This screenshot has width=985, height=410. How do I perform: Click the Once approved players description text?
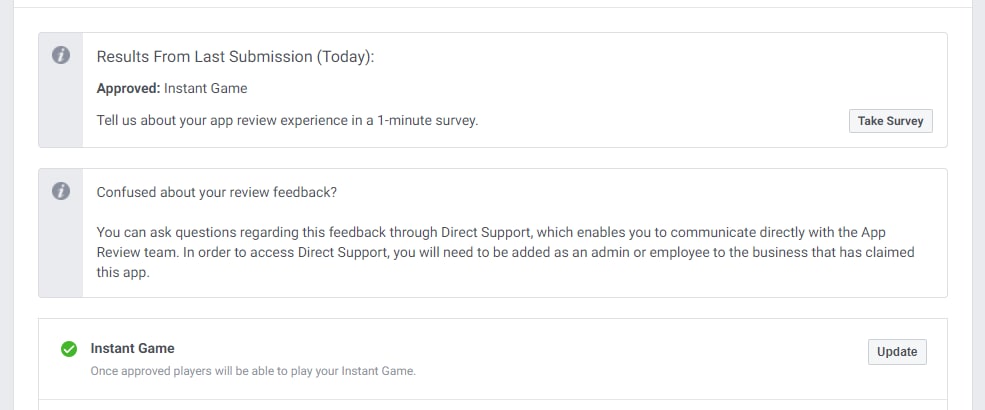click(252, 371)
